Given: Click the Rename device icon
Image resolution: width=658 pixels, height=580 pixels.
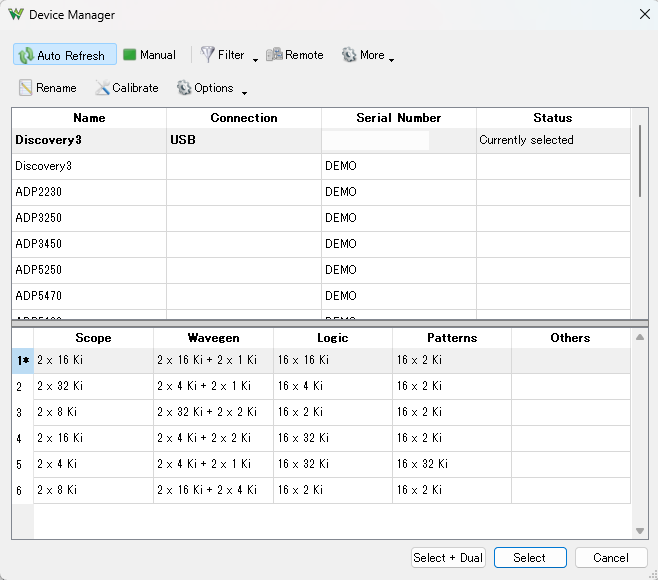Looking at the screenshot, I should click(26, 88).
